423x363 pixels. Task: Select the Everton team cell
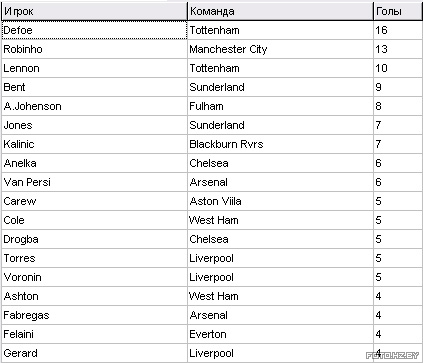[x=280, y=334]
